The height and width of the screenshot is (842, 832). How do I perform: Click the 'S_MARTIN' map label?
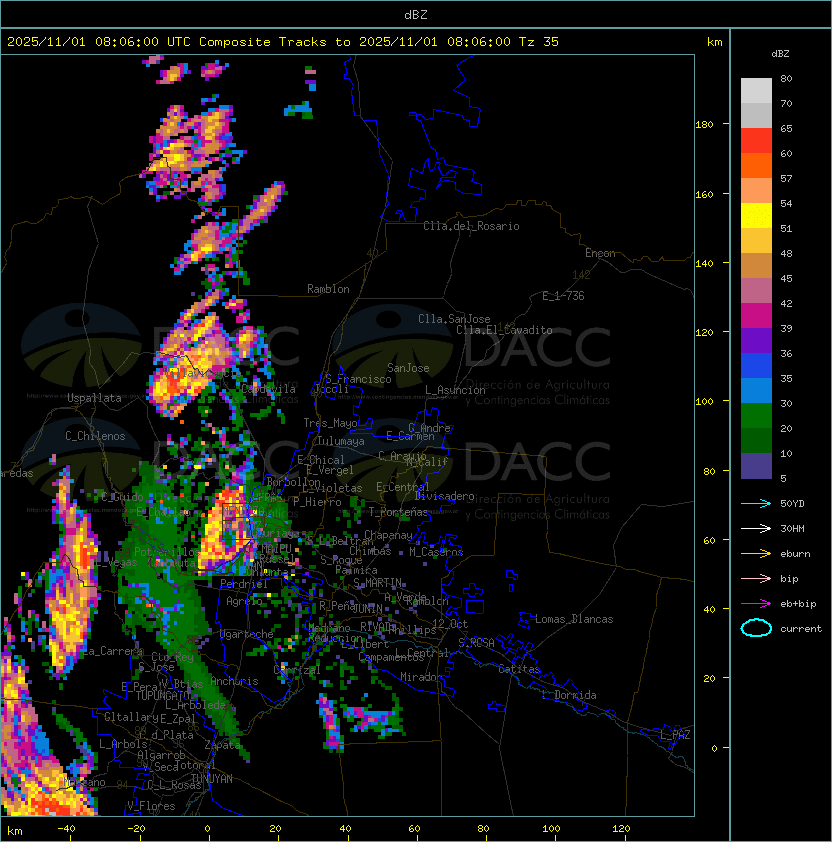click(378, 583)
